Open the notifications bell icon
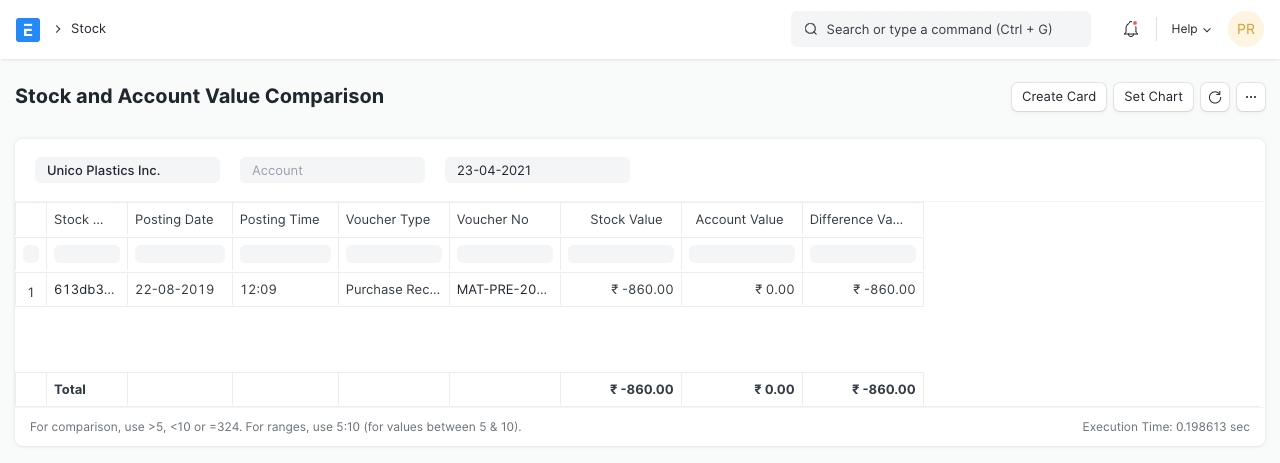 1131,29
